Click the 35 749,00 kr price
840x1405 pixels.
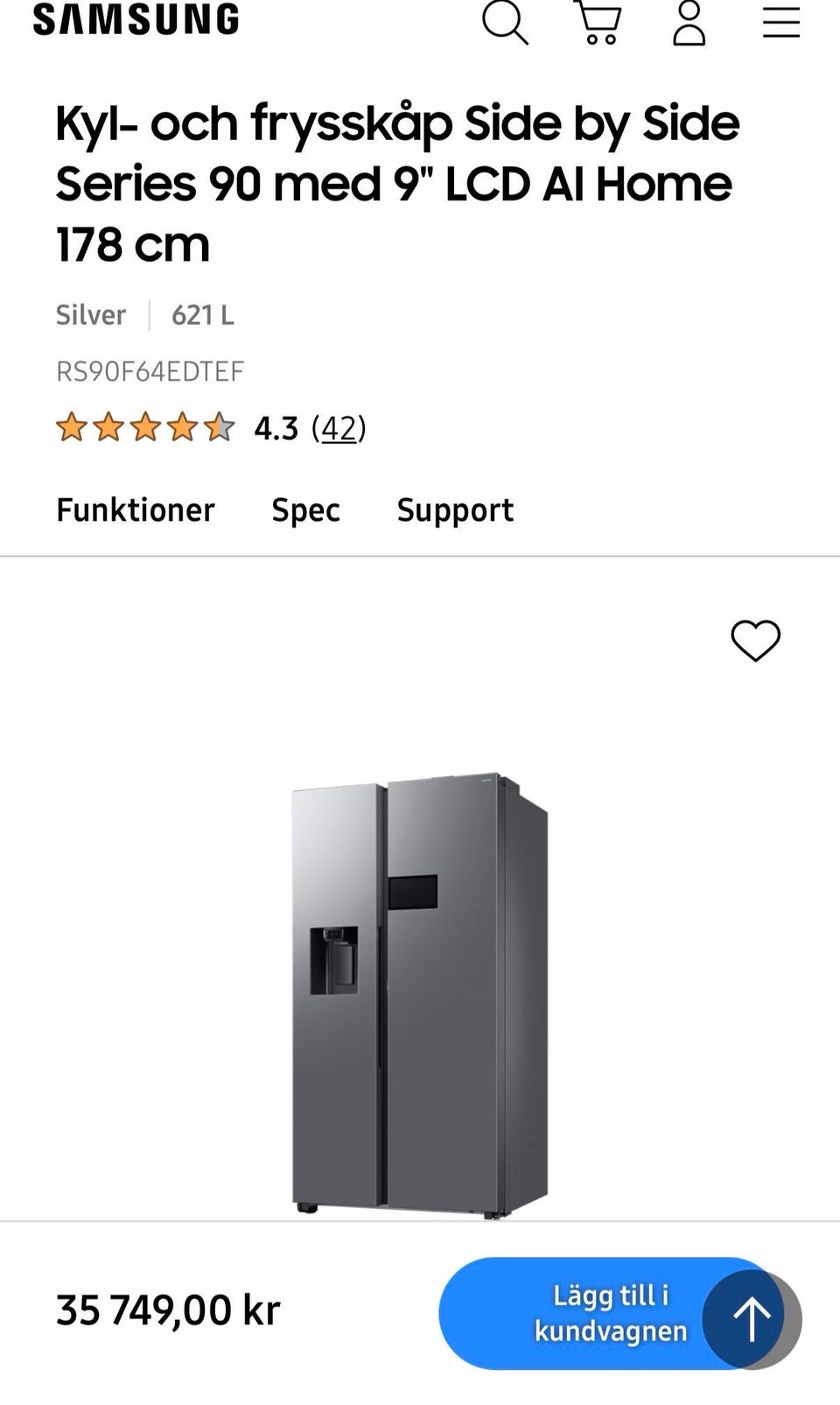coord(168,1310)
